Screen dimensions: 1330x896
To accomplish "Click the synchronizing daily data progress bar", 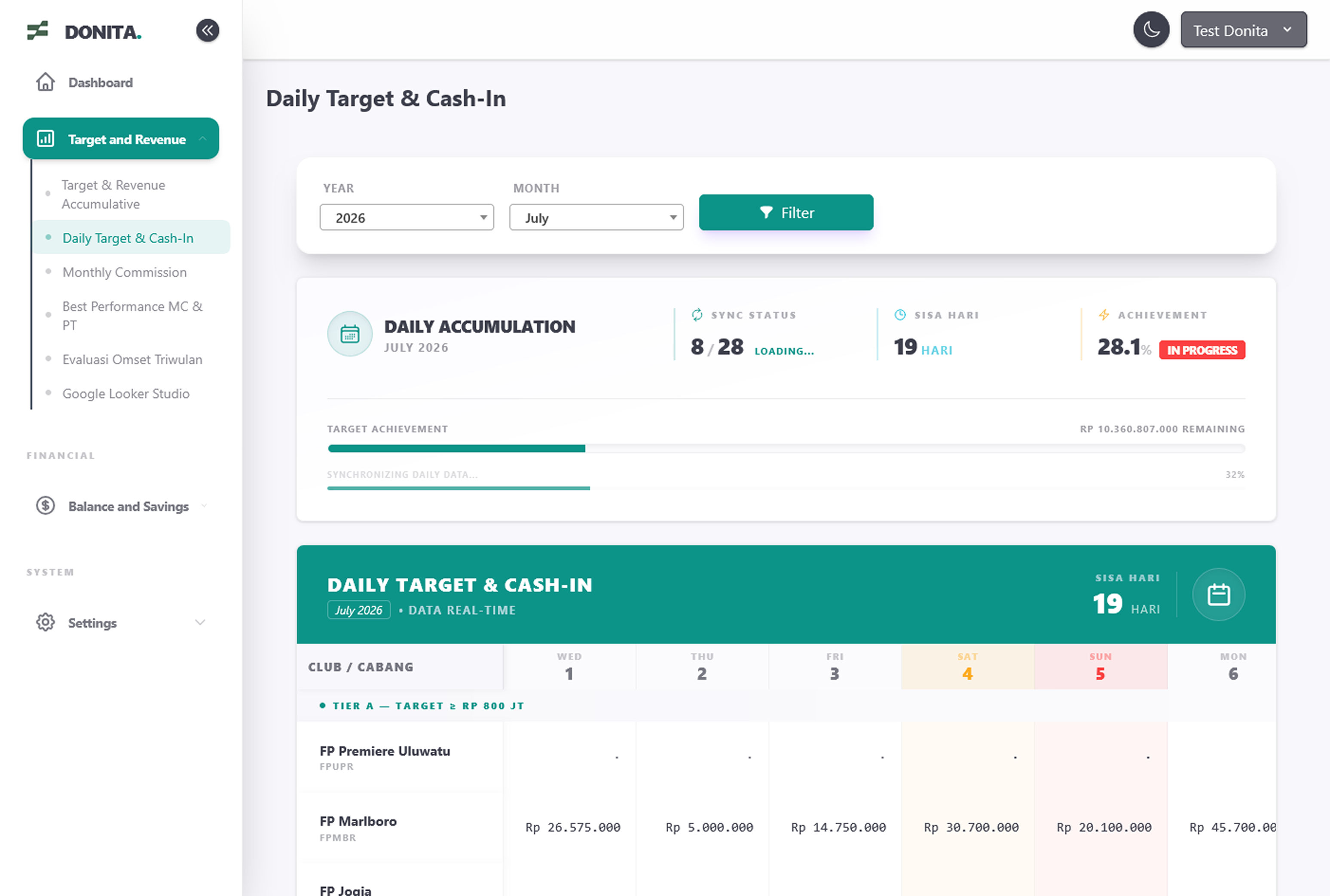I will (x=786, y=488).
